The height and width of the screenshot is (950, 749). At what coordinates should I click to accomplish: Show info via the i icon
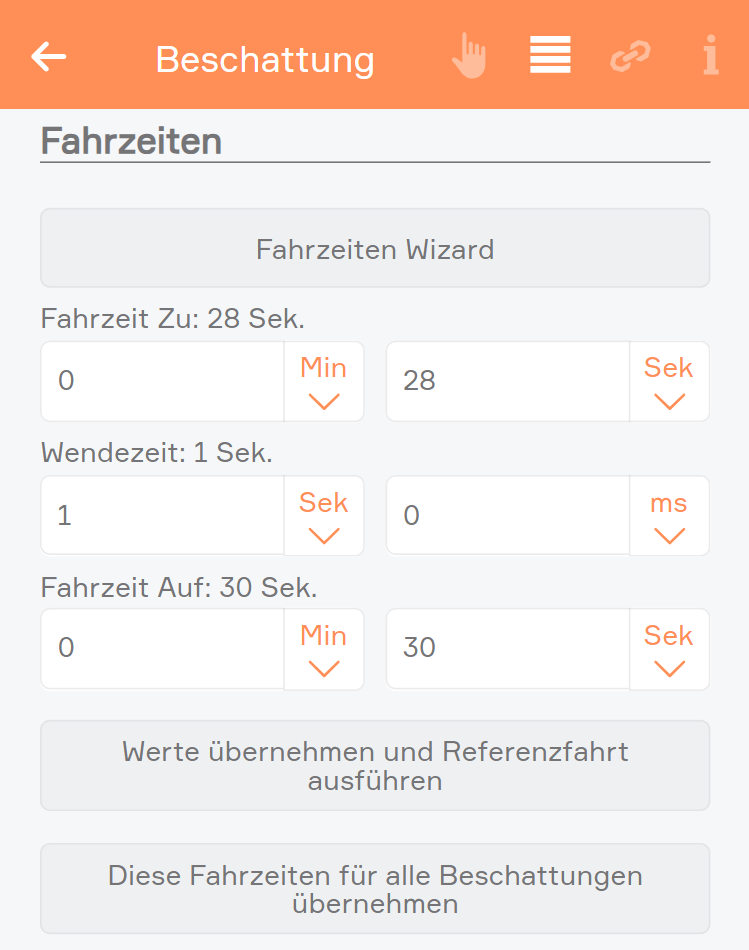[x=711, y=55]
